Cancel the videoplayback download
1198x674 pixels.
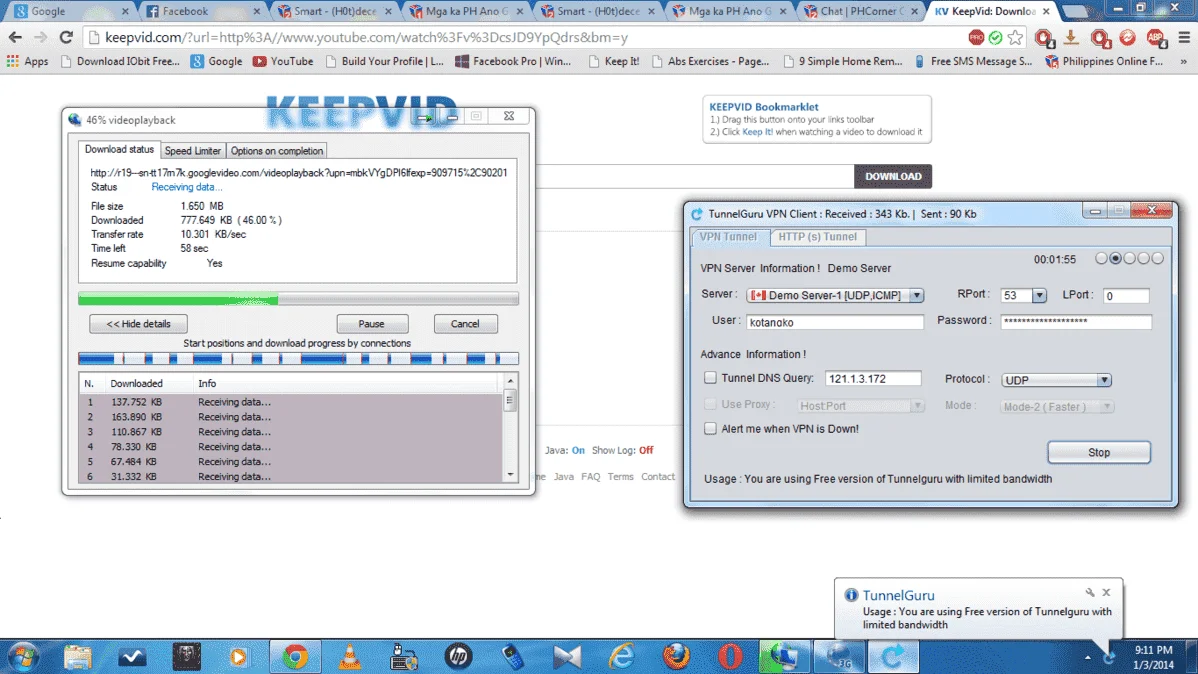(465, 324)
